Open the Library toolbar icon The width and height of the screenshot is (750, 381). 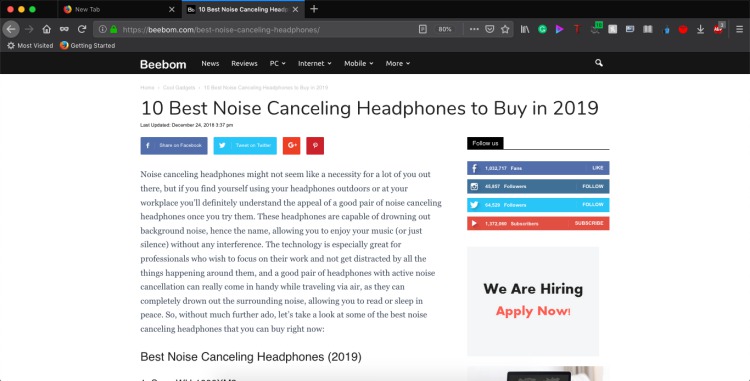click(525, 29)
